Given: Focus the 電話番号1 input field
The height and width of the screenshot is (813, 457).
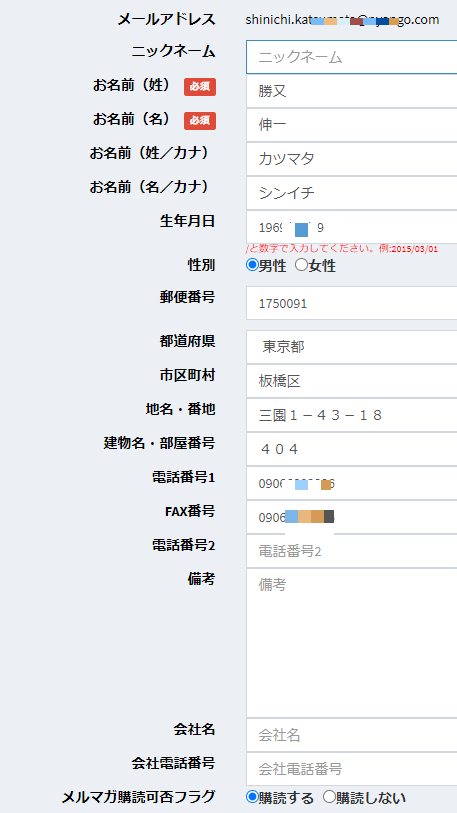Looking at the screenshot, I should click(x=352, y=483).
